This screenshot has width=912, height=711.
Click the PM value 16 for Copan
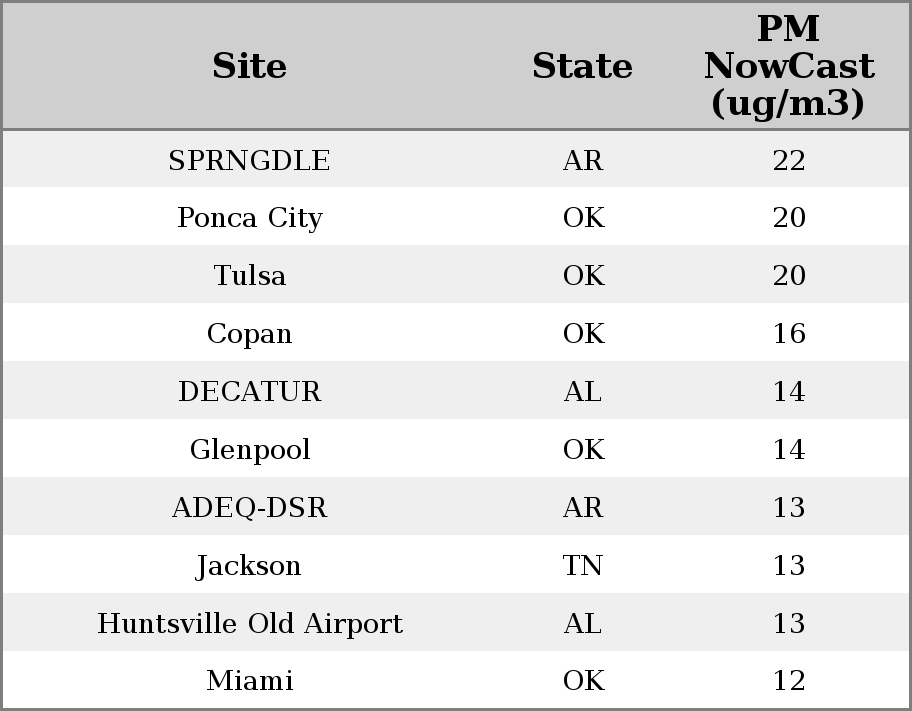(x=788, y=334)
